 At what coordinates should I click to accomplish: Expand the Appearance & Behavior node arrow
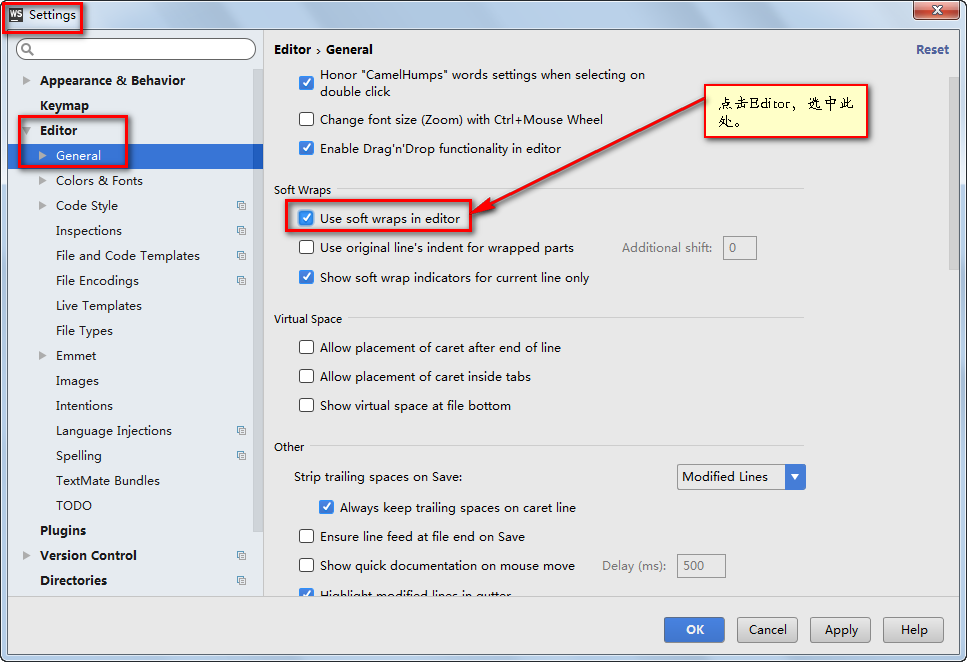pyautogui.click(x=27, y=80)
